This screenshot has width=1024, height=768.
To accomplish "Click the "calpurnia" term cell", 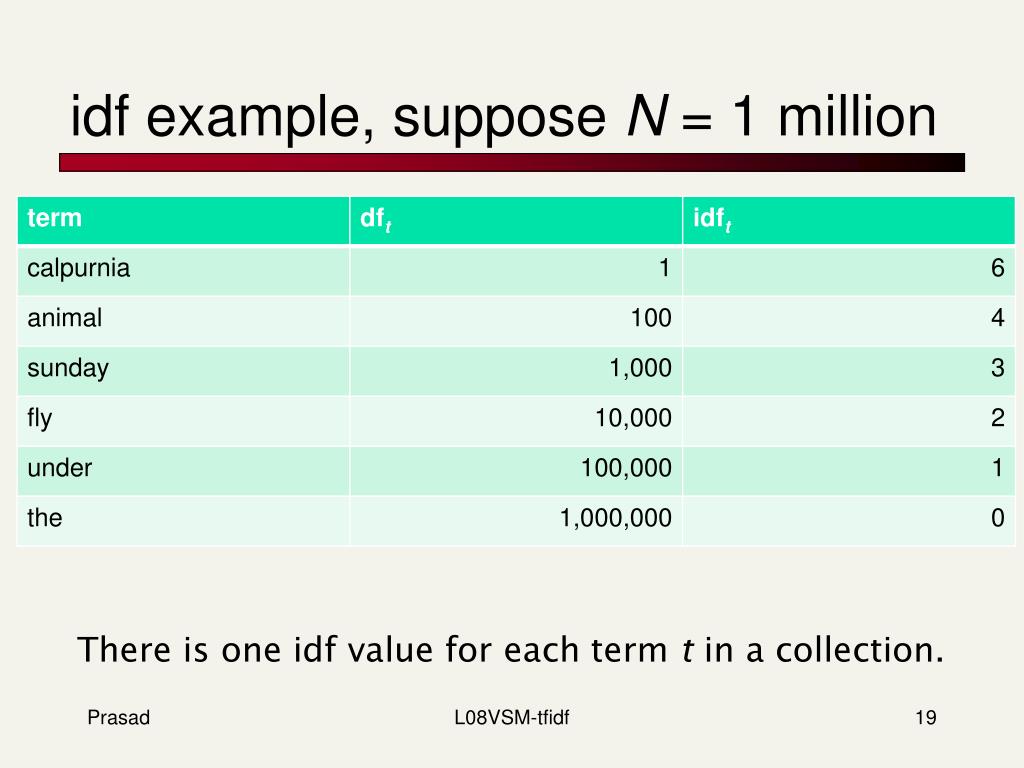I will tap(184, 270).
